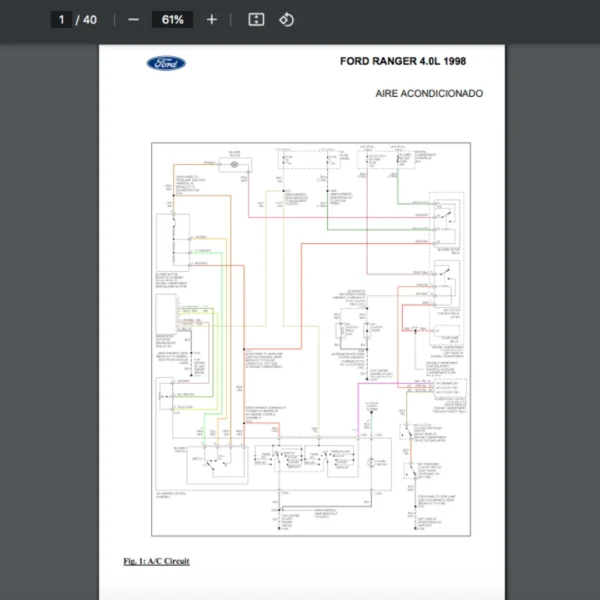Click the circular lamp symbol near diagram bottom
The image size is (600, 600).
click(371, 462)
